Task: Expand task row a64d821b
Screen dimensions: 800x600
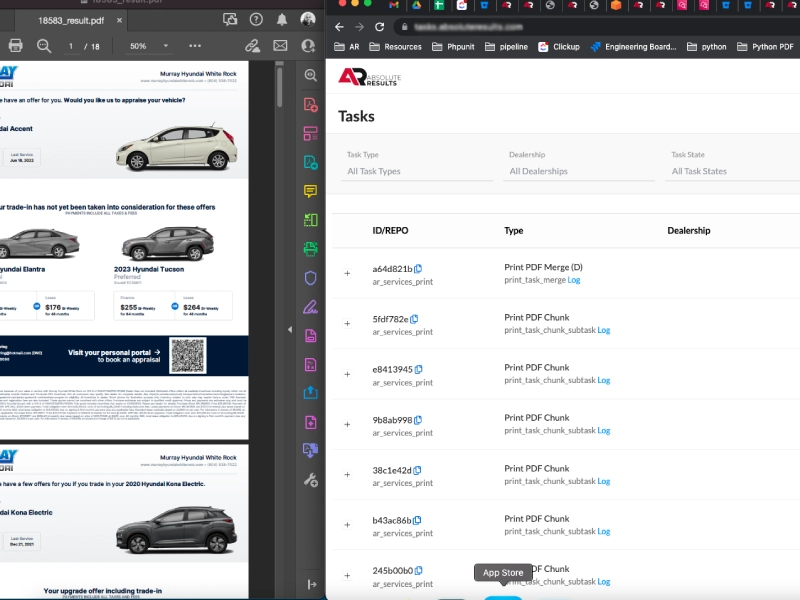Action: coord(347,273)
